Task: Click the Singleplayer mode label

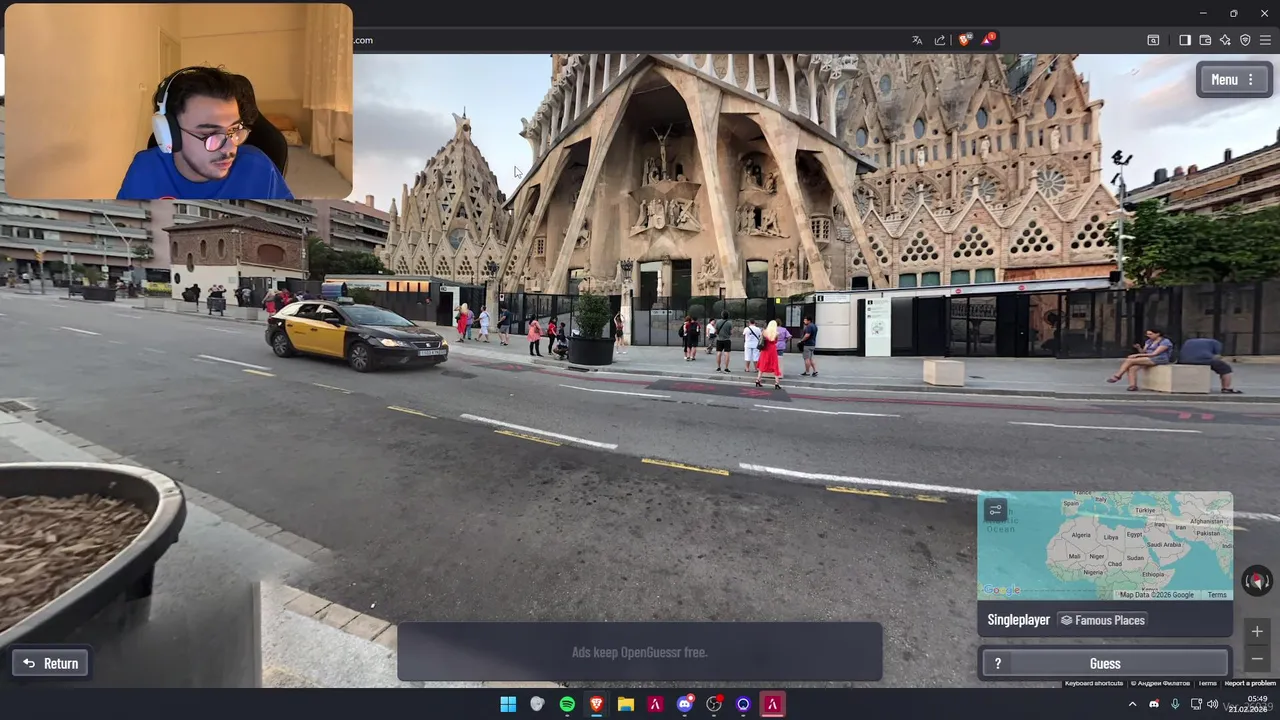Action: tap(1018, 620)
